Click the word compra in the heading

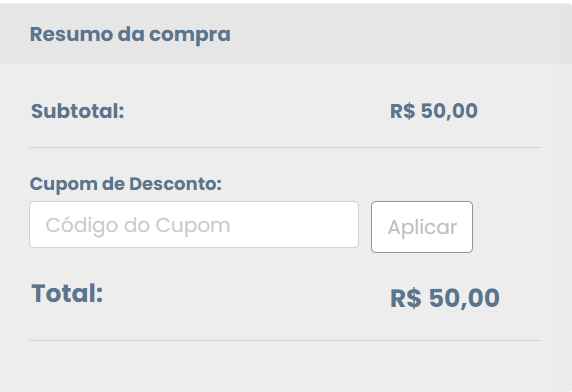tap(190, 36)
